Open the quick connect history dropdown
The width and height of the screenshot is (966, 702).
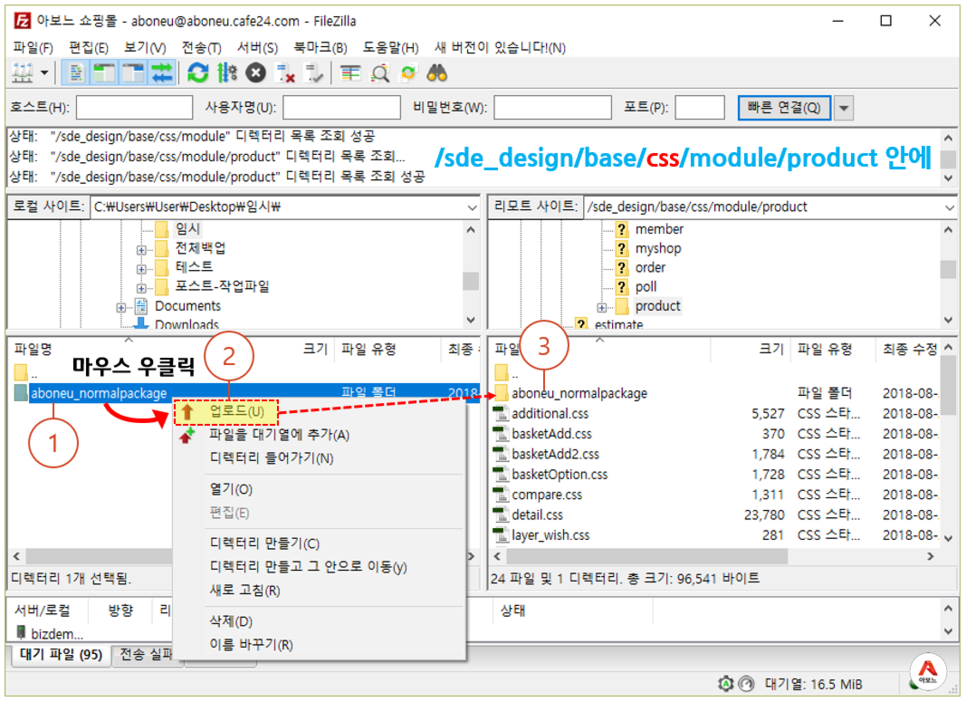click(x=843, y=108)
